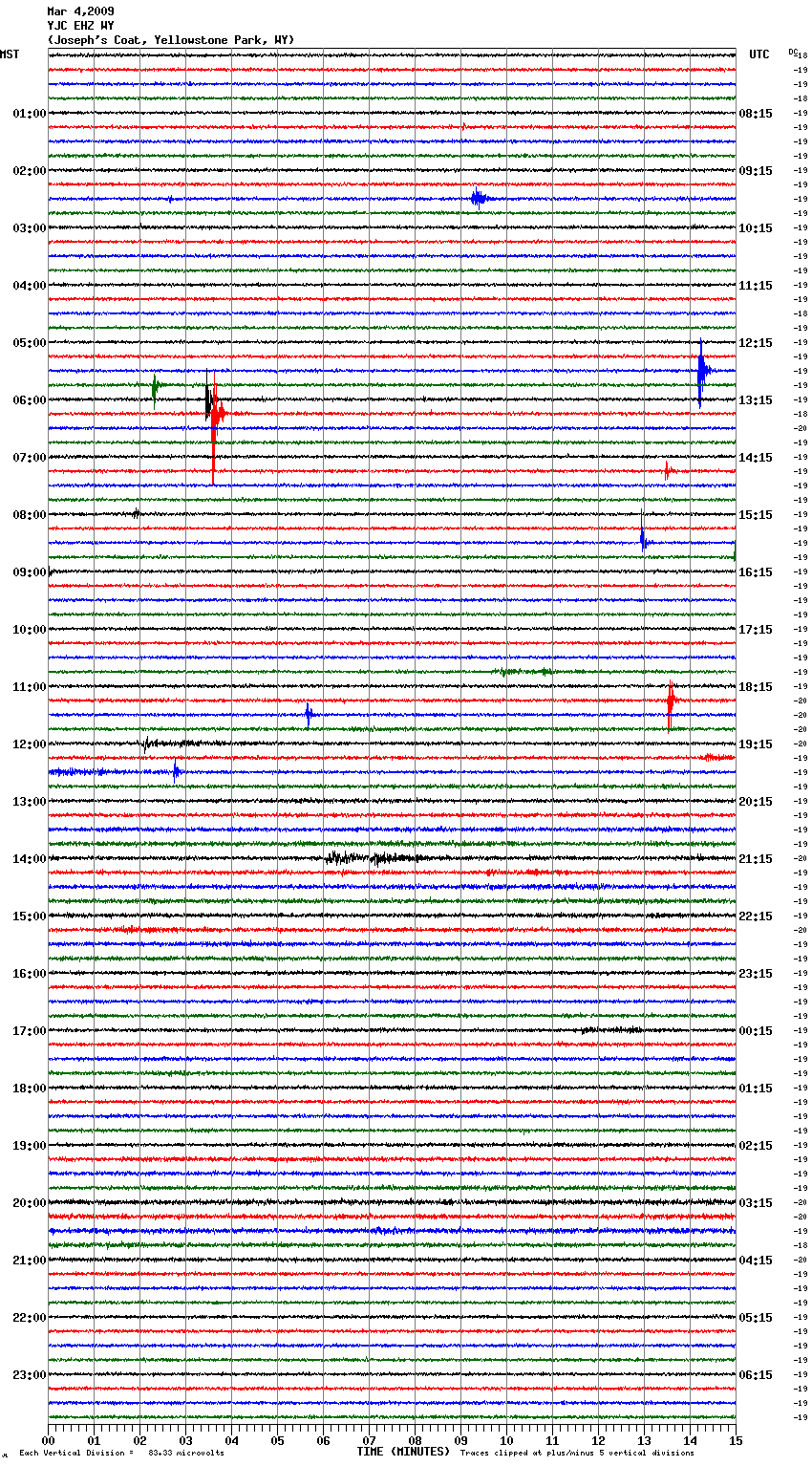The height and width of the screenshot is (1466, 812).
Task: Click the bottom-axis minute label "05"
Action: point(277,1440)
